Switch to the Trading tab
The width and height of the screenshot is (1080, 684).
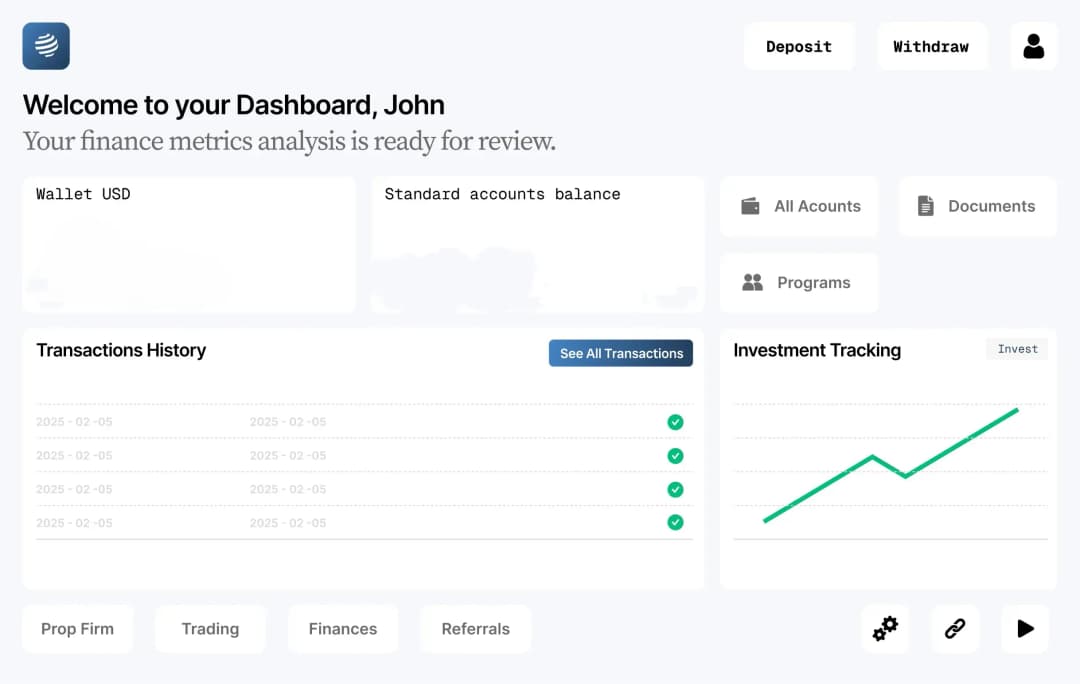(210, 629)
